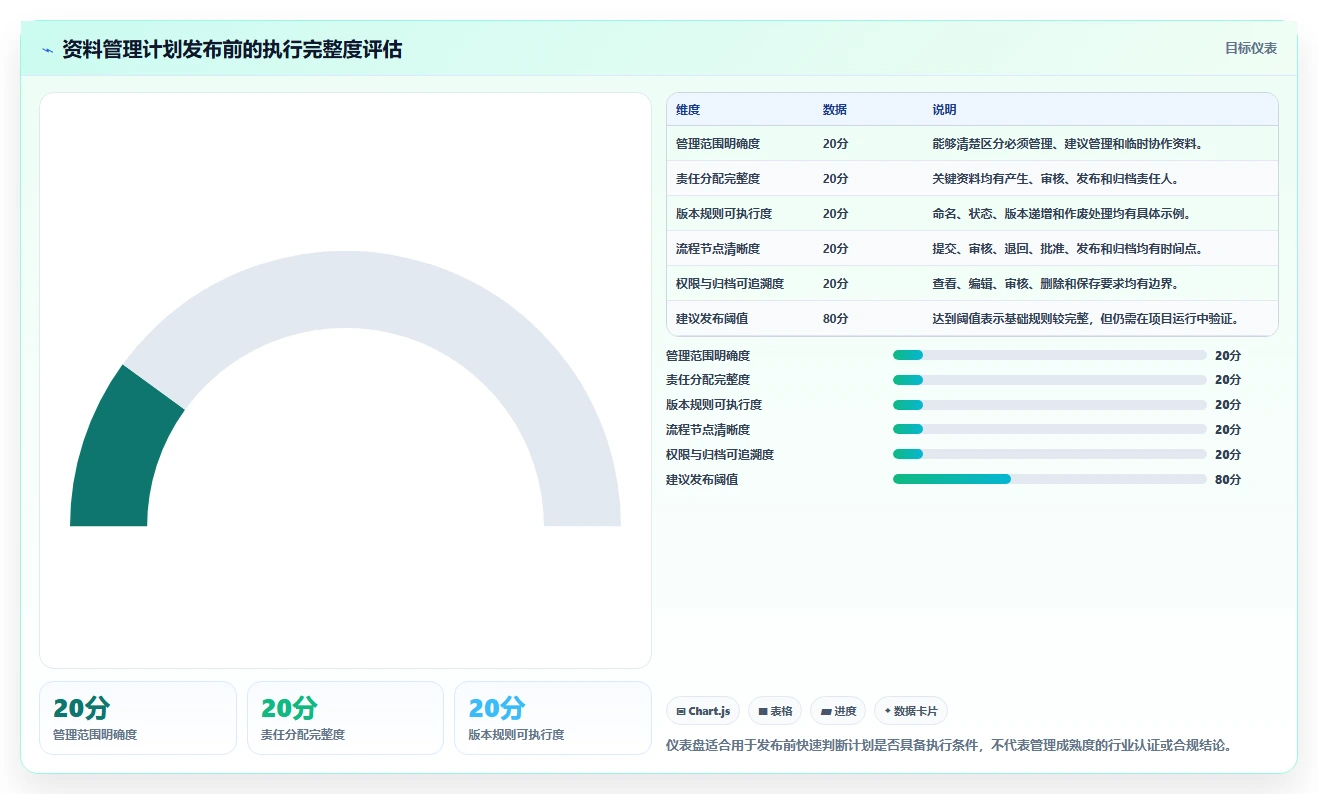Click 80分 beside the threshold progress bar

[x=1228, y=480]
